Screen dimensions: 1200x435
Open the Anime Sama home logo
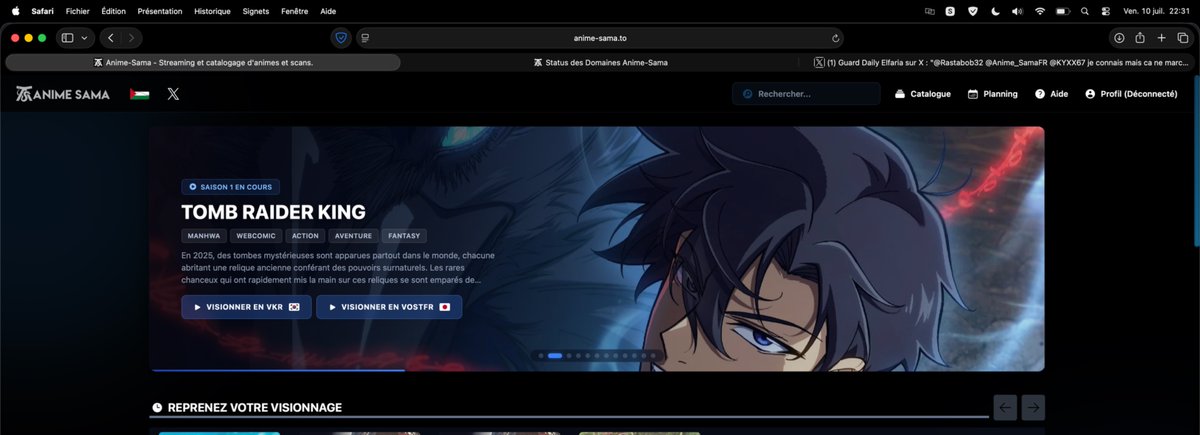(x=62, y=94)
